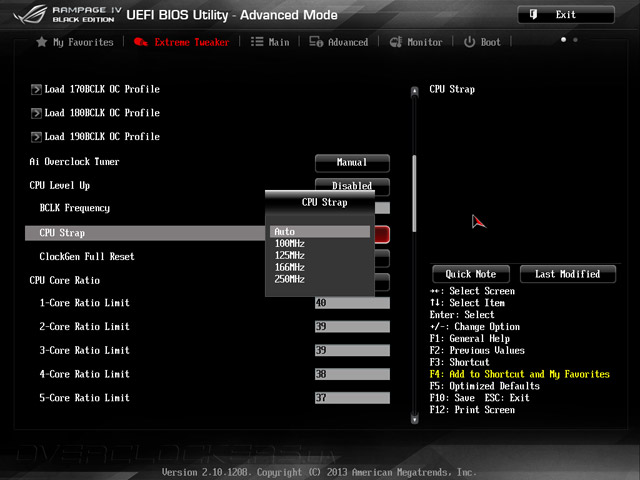640x480 pixels.
Task: Click the F12: Print Screen hint
Action: [x=472, y=409]
